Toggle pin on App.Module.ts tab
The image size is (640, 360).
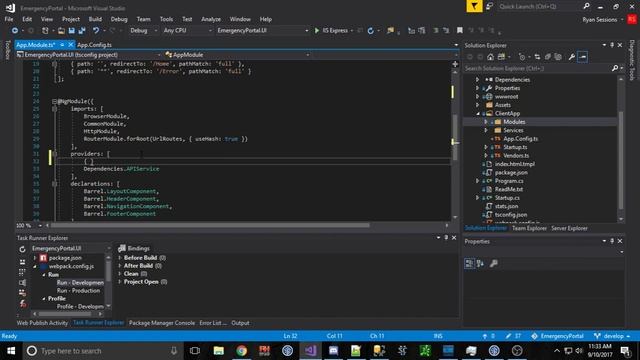tap(62, 45)
